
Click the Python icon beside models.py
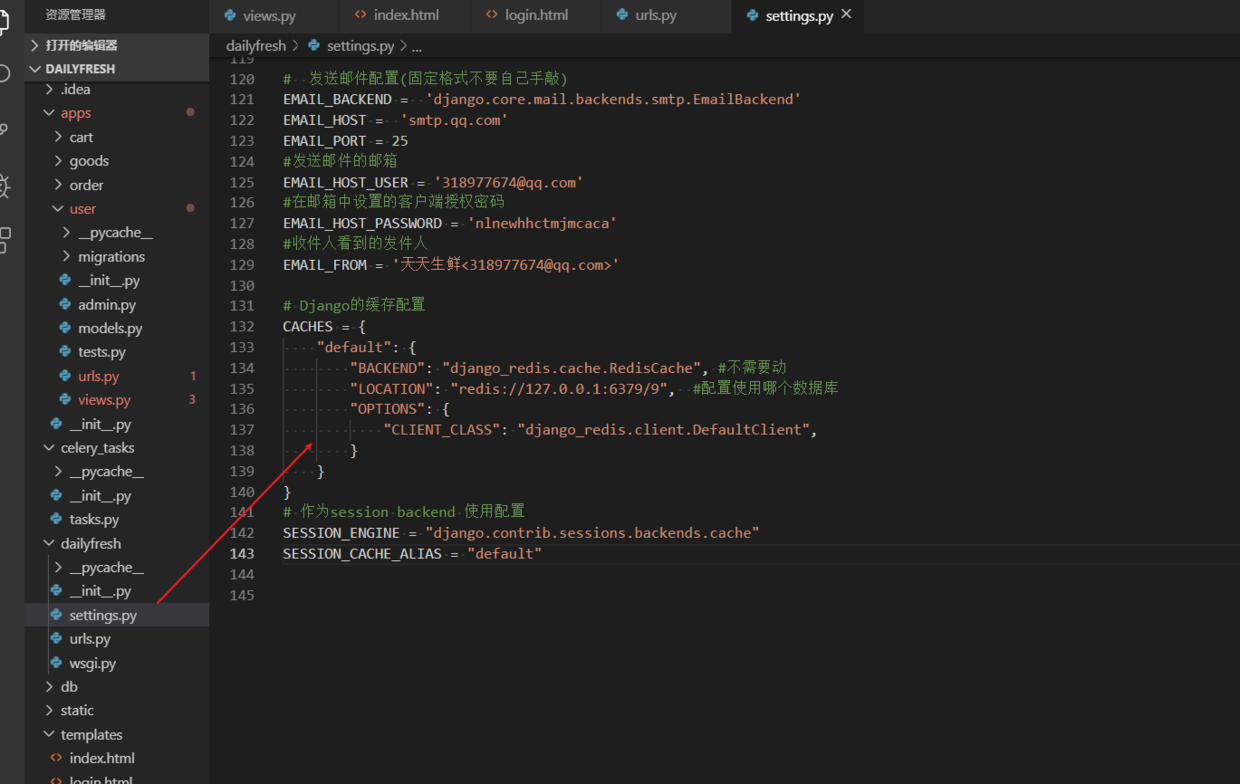[x=65, y=328]
